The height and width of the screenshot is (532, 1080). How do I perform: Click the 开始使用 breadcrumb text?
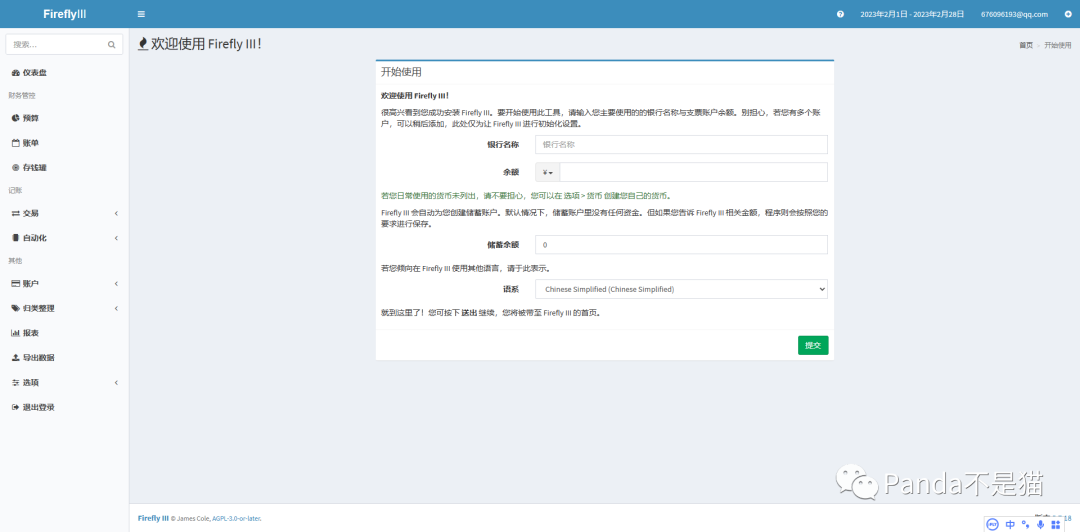1057,45
